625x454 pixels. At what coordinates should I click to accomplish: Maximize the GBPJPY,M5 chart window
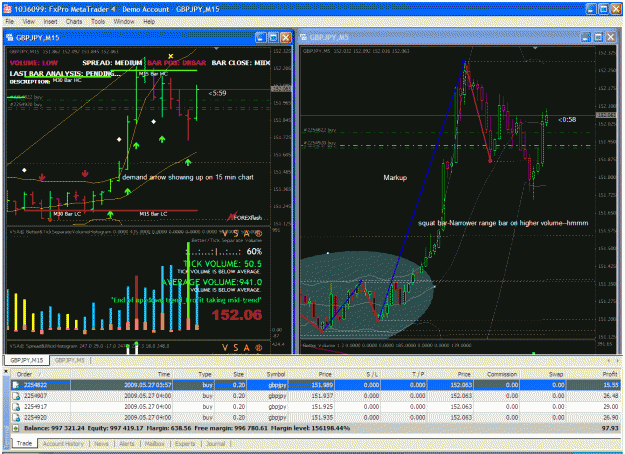598,37
